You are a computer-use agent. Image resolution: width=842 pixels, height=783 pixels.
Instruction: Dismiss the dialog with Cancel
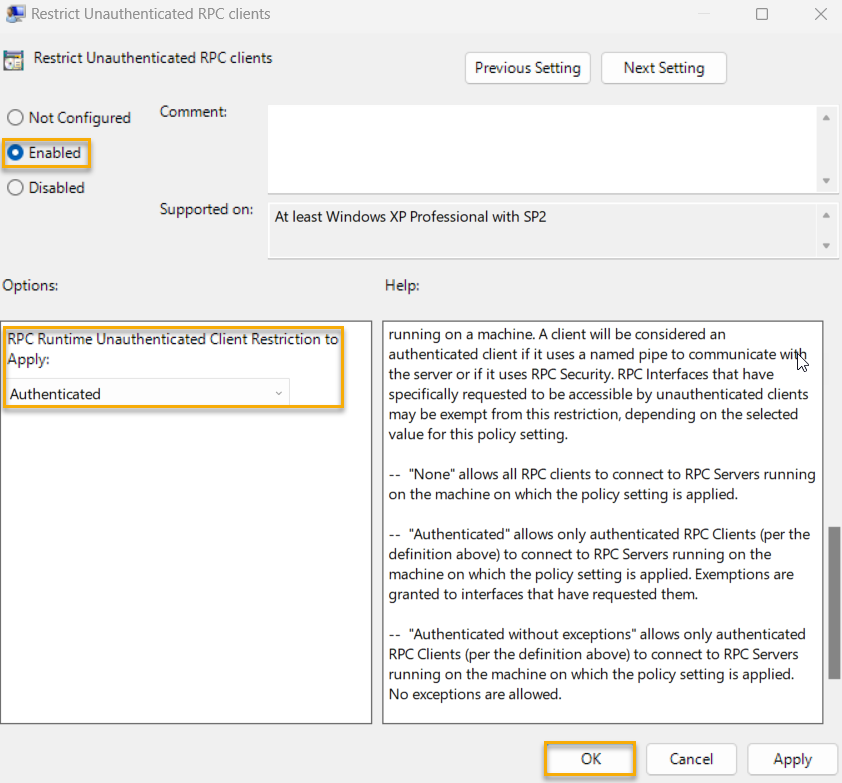[691, 759]
